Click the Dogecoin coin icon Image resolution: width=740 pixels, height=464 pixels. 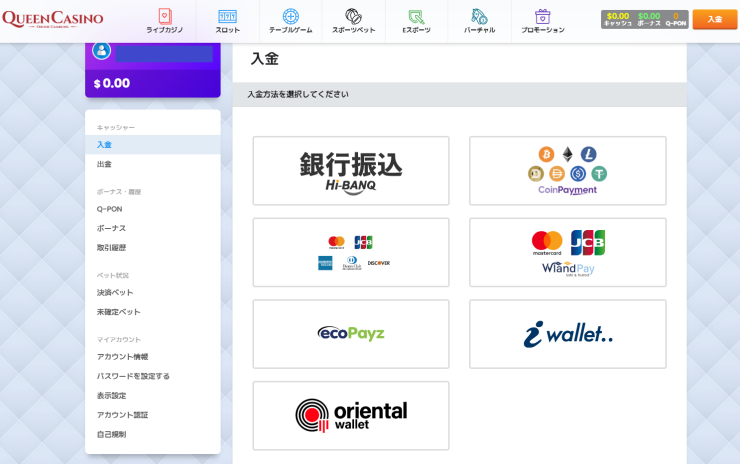(536, 174)
